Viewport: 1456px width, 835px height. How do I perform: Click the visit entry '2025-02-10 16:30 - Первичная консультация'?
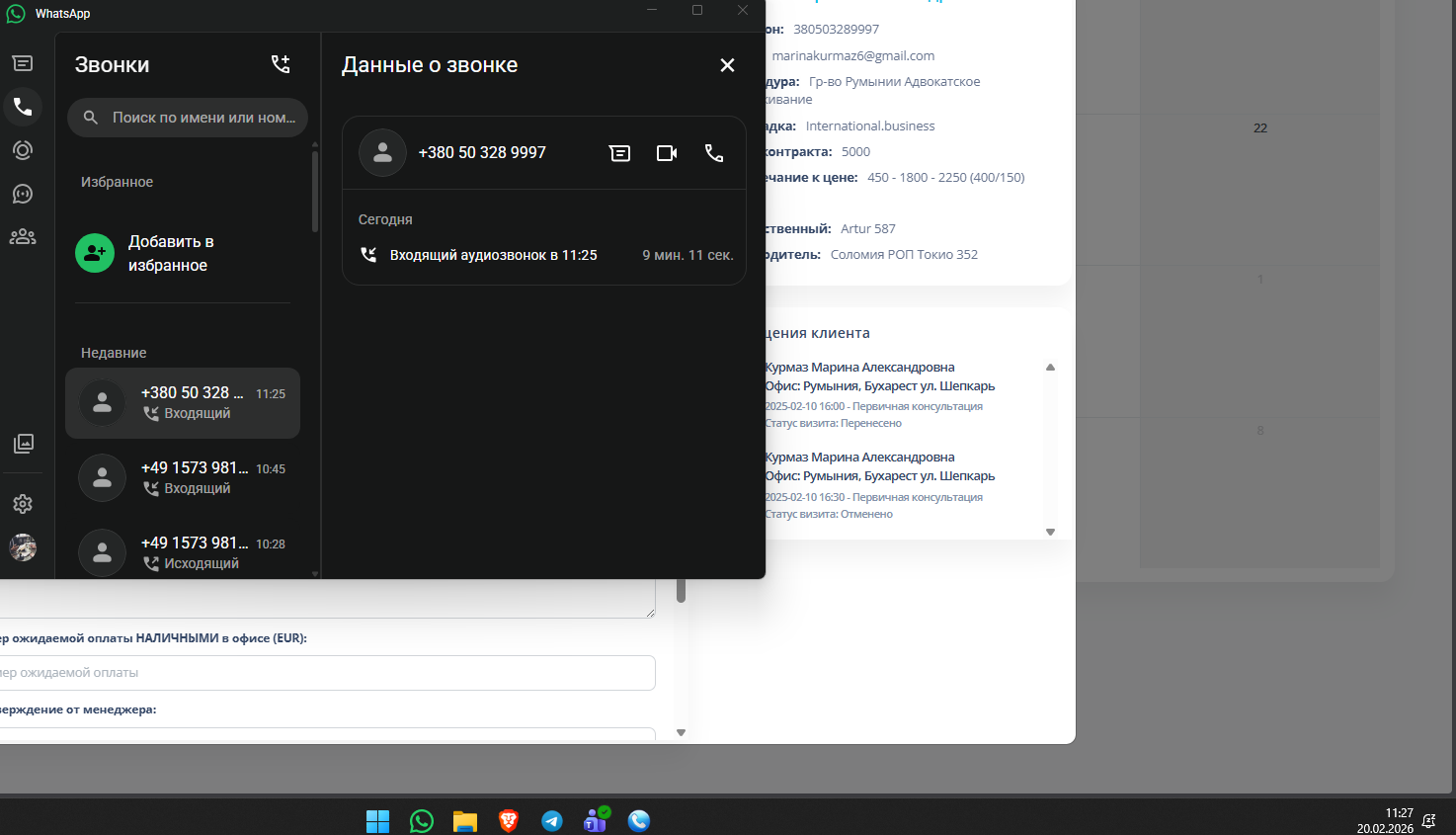point(874,497)
